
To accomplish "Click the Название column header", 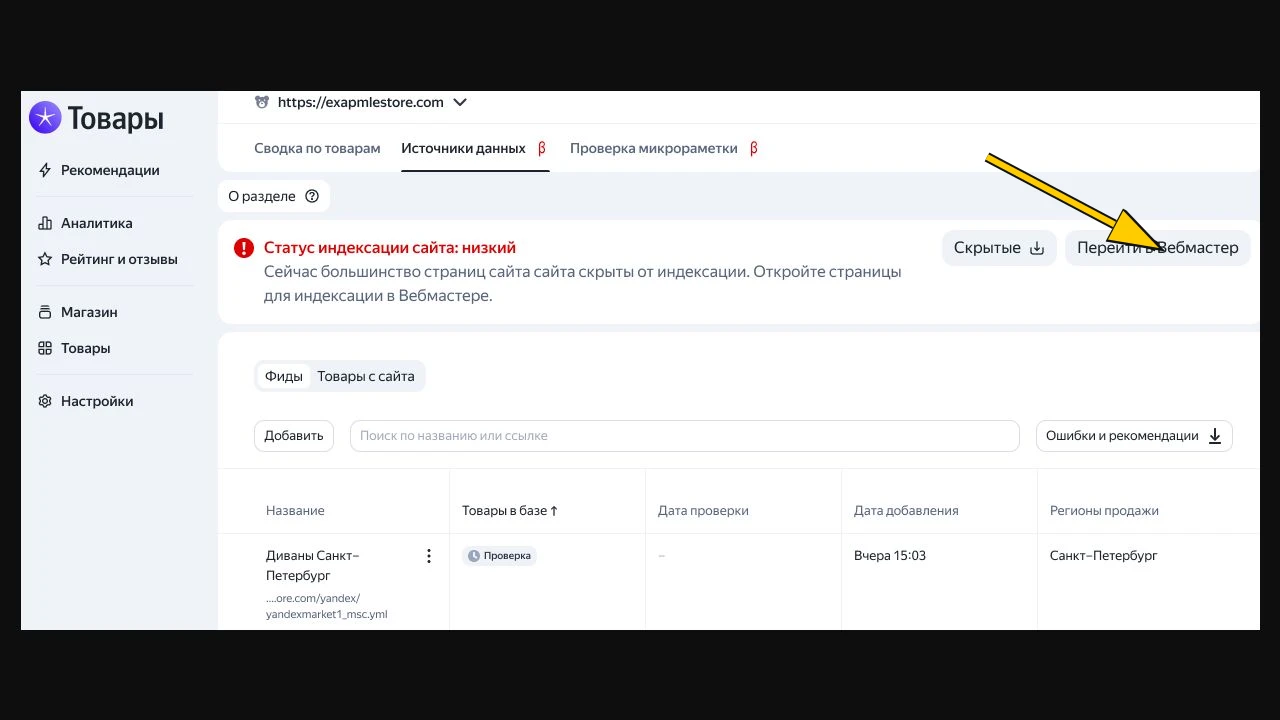I will click(295, 511).
